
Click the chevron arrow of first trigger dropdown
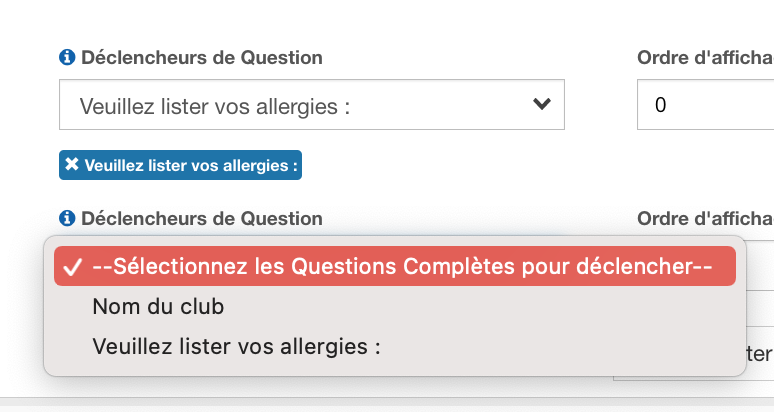[542, 104]
